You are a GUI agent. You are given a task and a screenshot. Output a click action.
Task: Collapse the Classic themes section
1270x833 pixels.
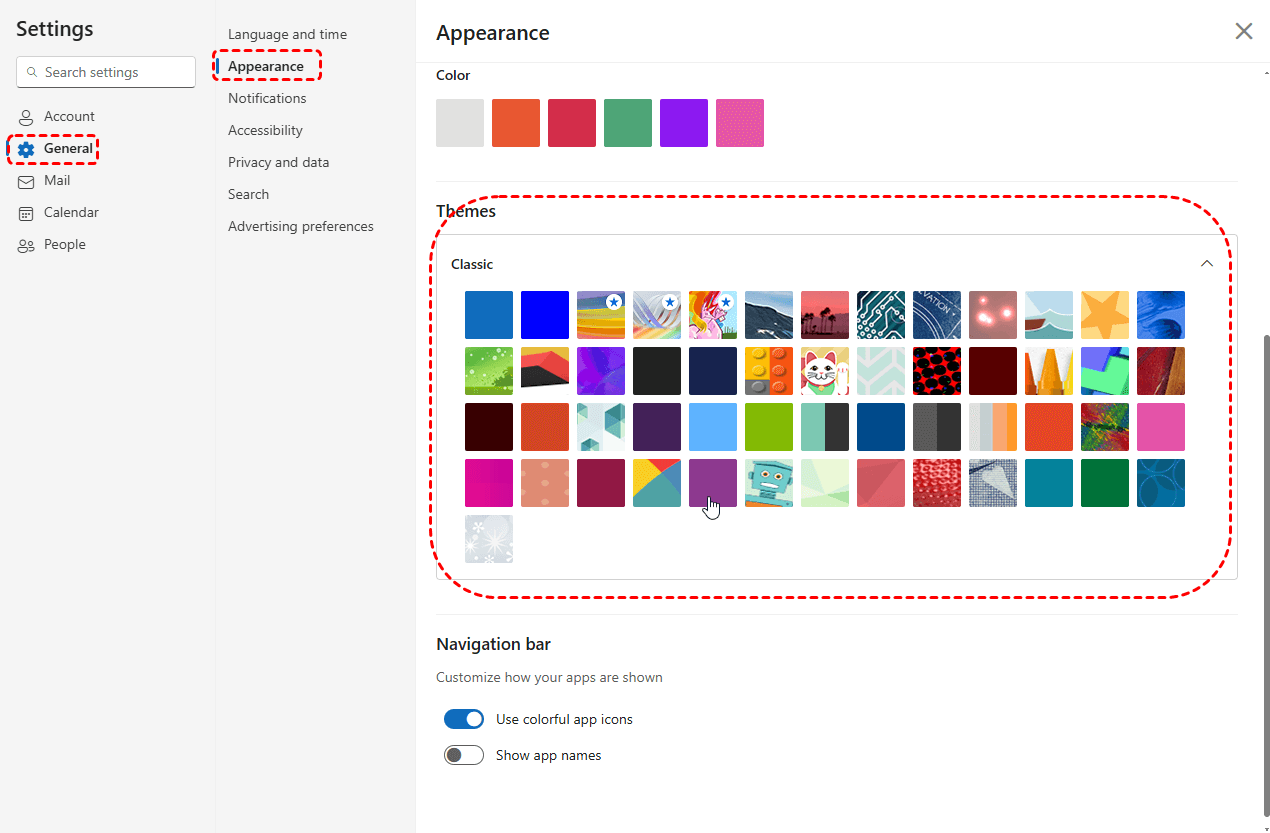(x=1207, y=264)
